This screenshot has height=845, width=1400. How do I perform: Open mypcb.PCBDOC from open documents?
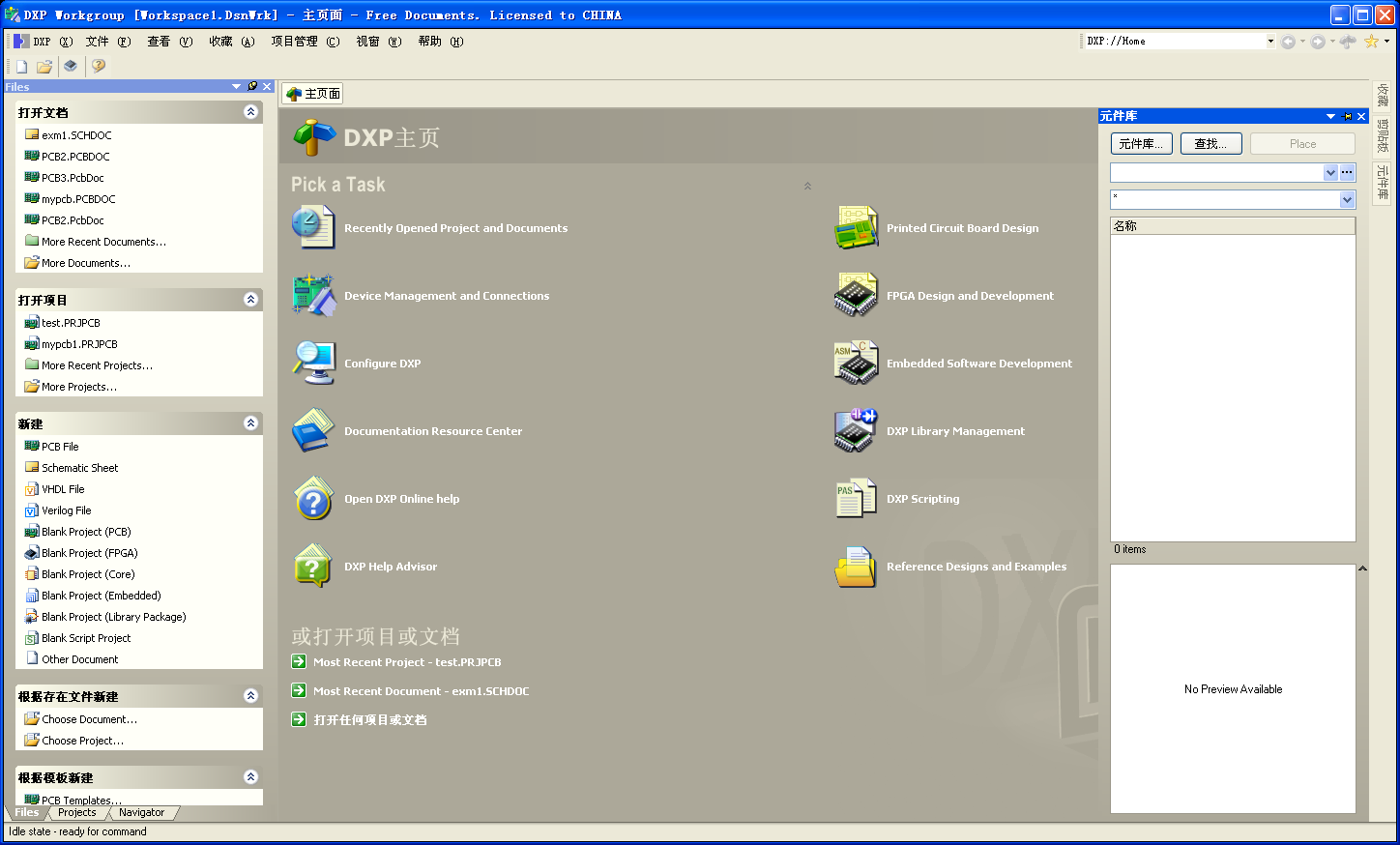[78, 199]
